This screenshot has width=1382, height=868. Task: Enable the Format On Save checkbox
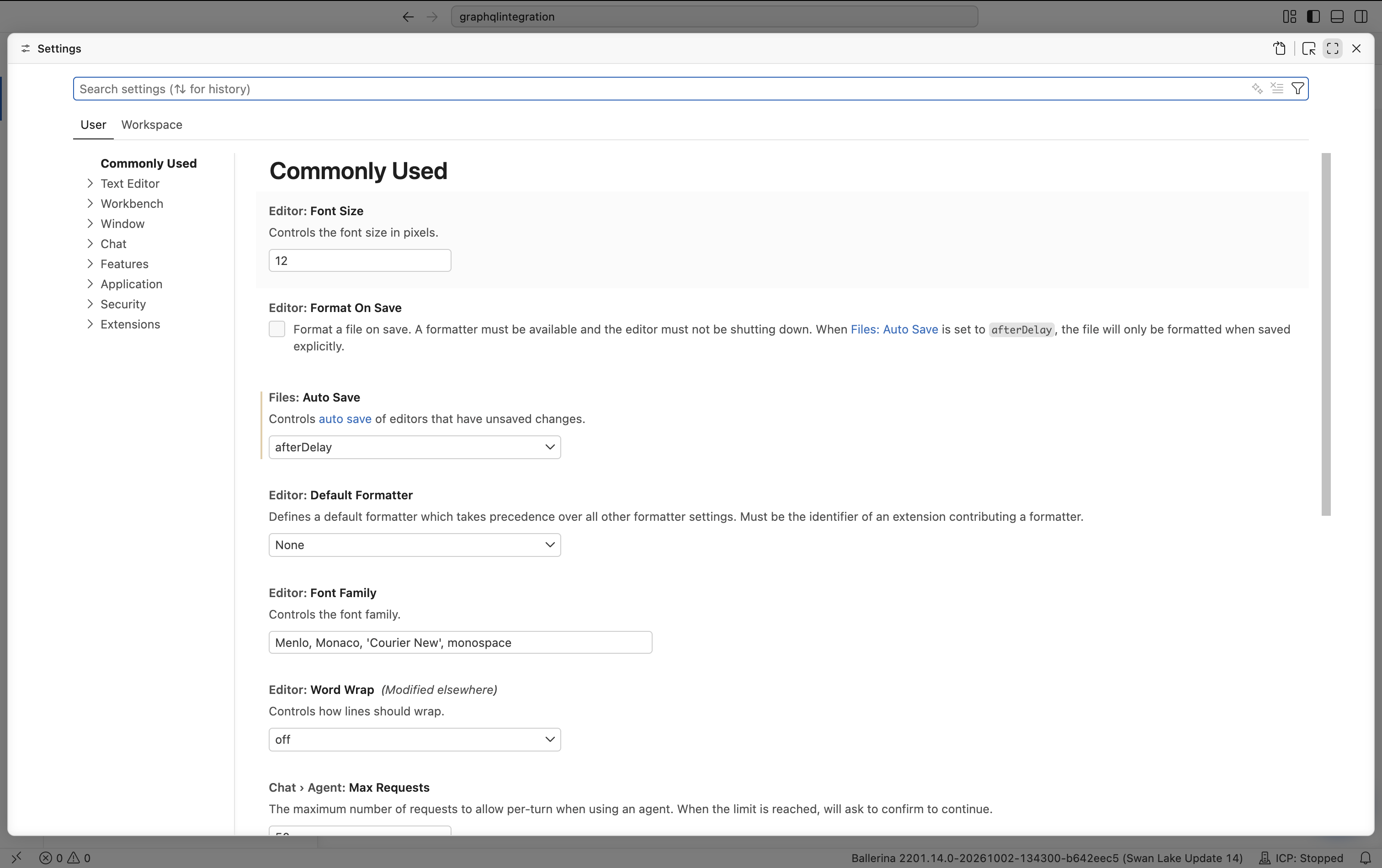276,329
